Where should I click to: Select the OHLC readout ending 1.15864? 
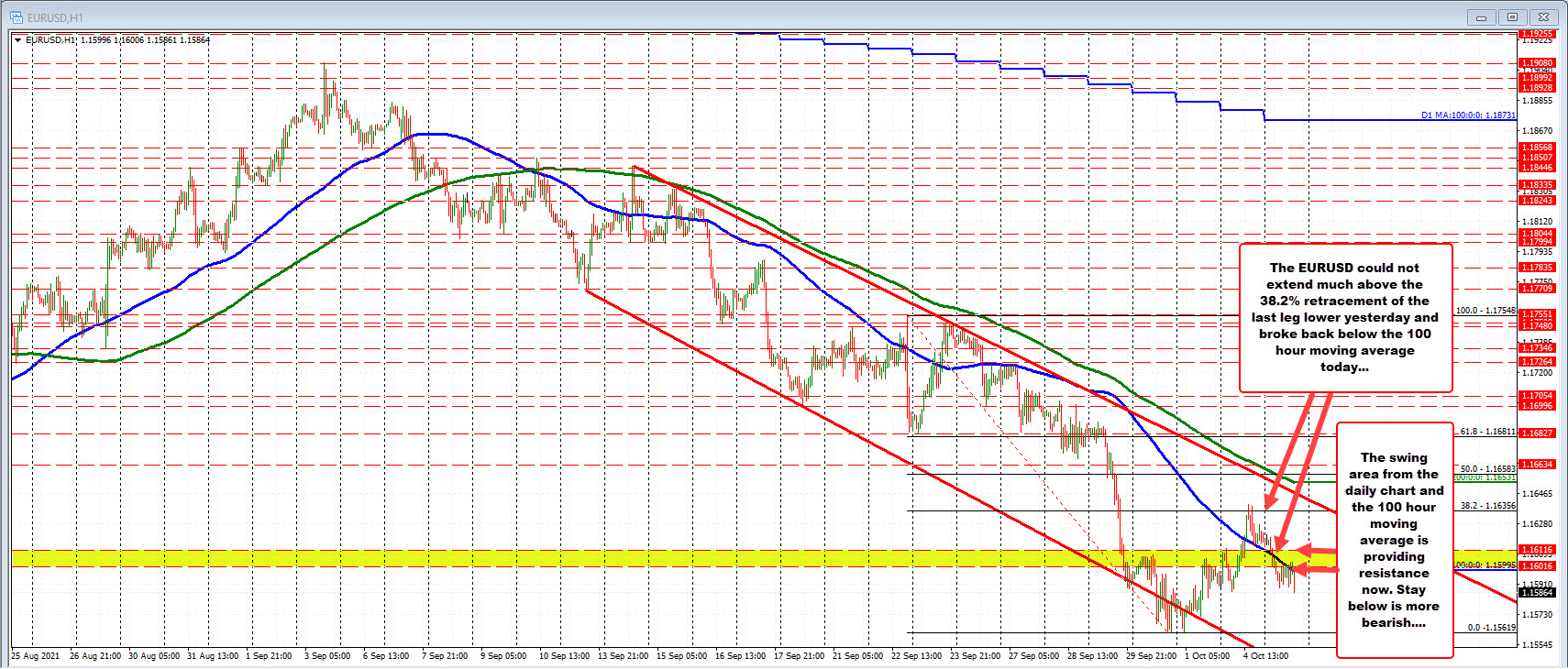[145, 40]
